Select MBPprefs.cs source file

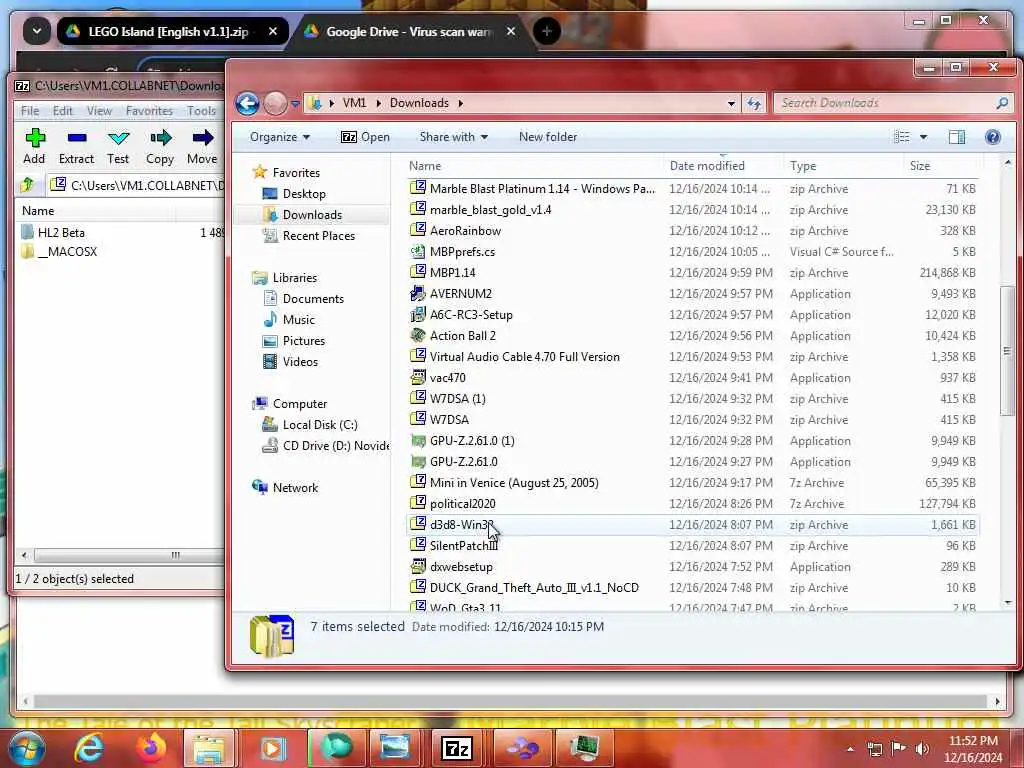pyautogui.click(x=692, y=251)
